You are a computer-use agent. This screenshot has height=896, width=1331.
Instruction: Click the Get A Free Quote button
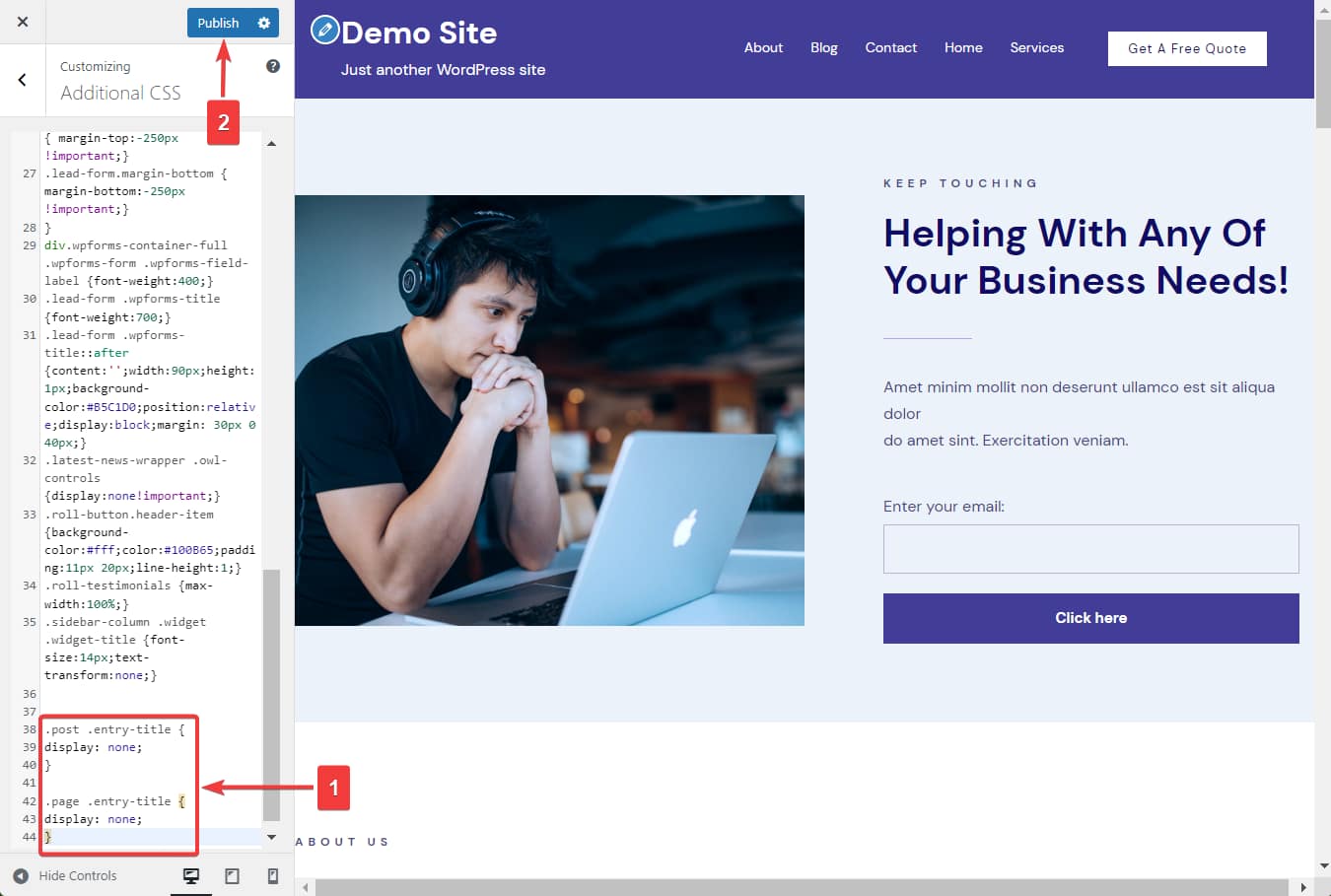click(x=1186, y=48)
